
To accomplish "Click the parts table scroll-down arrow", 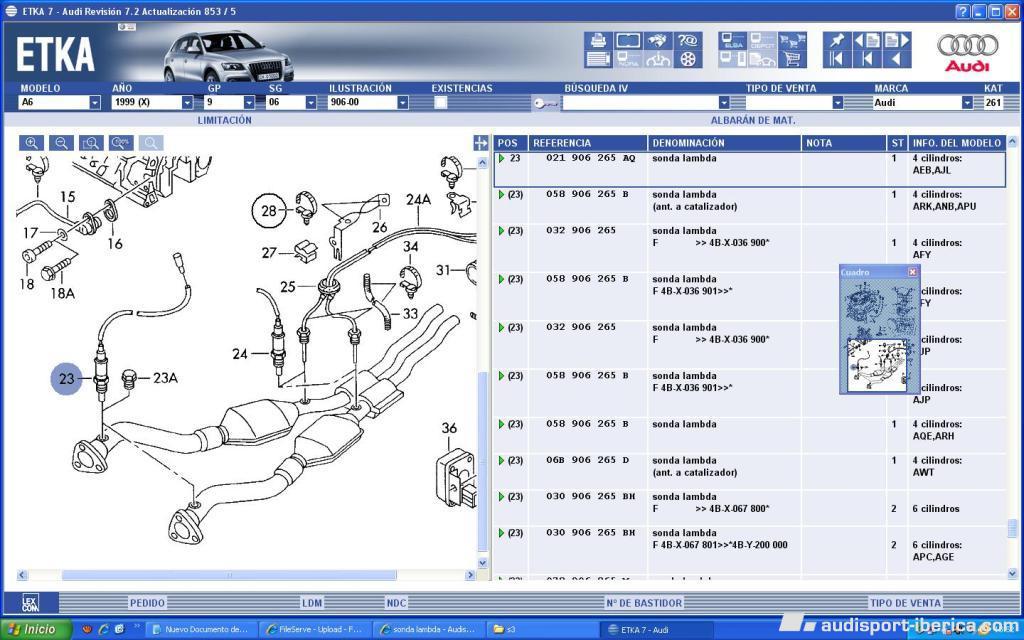I will click(x=1012, y=573).
